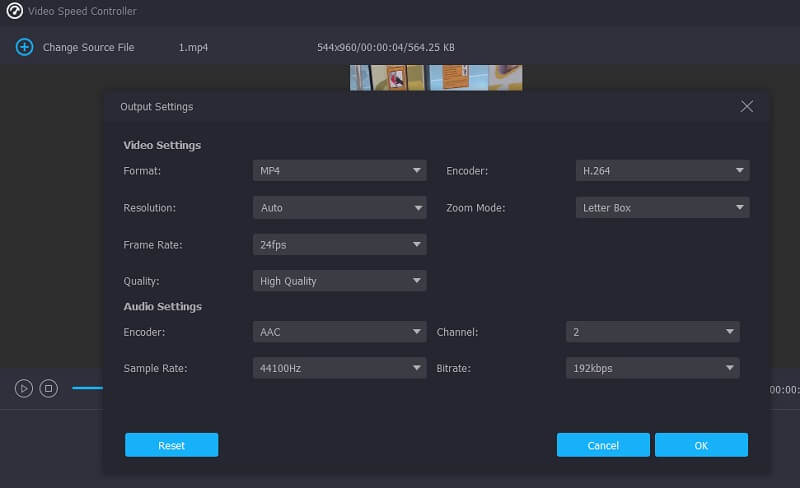Expand the Channel dropdown set to 2
The image size is (800, 488).
pos(652,331)
